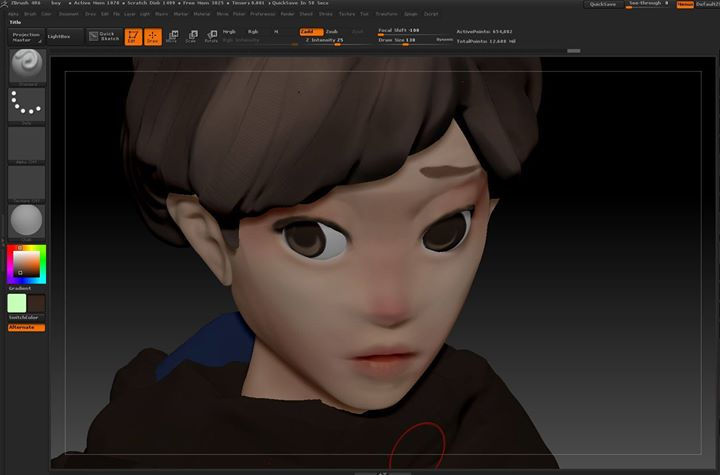Click the QuickSave button
Viewport: 720px width, 475px height.
[x=603, y=4]
